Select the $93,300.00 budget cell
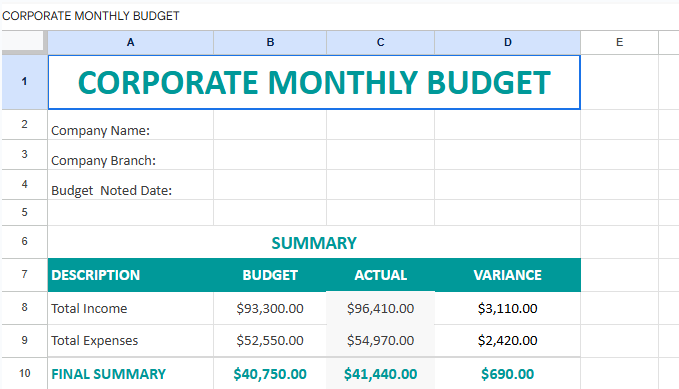This screenshot has height=389, width=679. pos(270,308)
